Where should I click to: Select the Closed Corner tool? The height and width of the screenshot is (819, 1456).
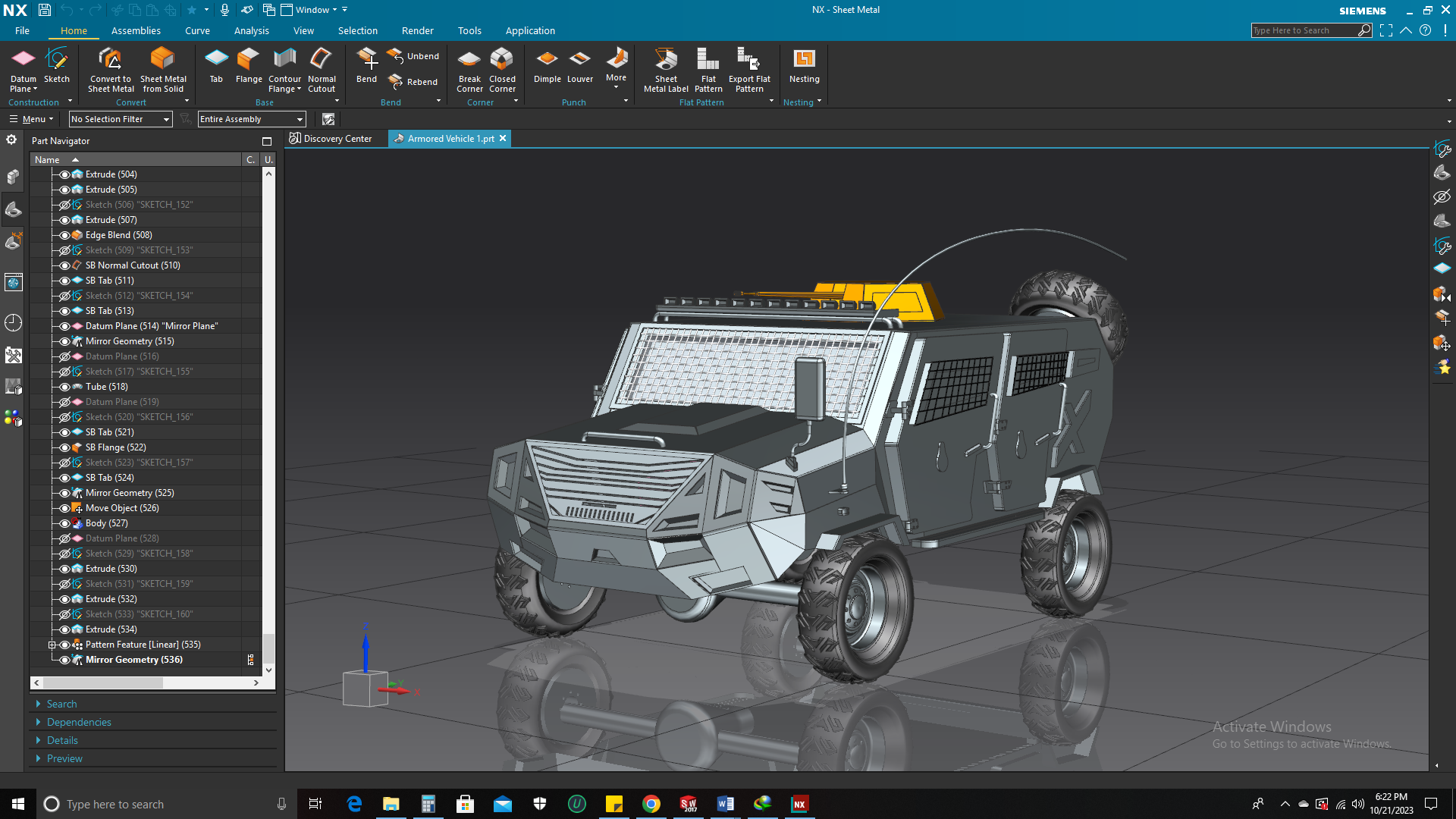pyautogui.click(x=502, y=69)
